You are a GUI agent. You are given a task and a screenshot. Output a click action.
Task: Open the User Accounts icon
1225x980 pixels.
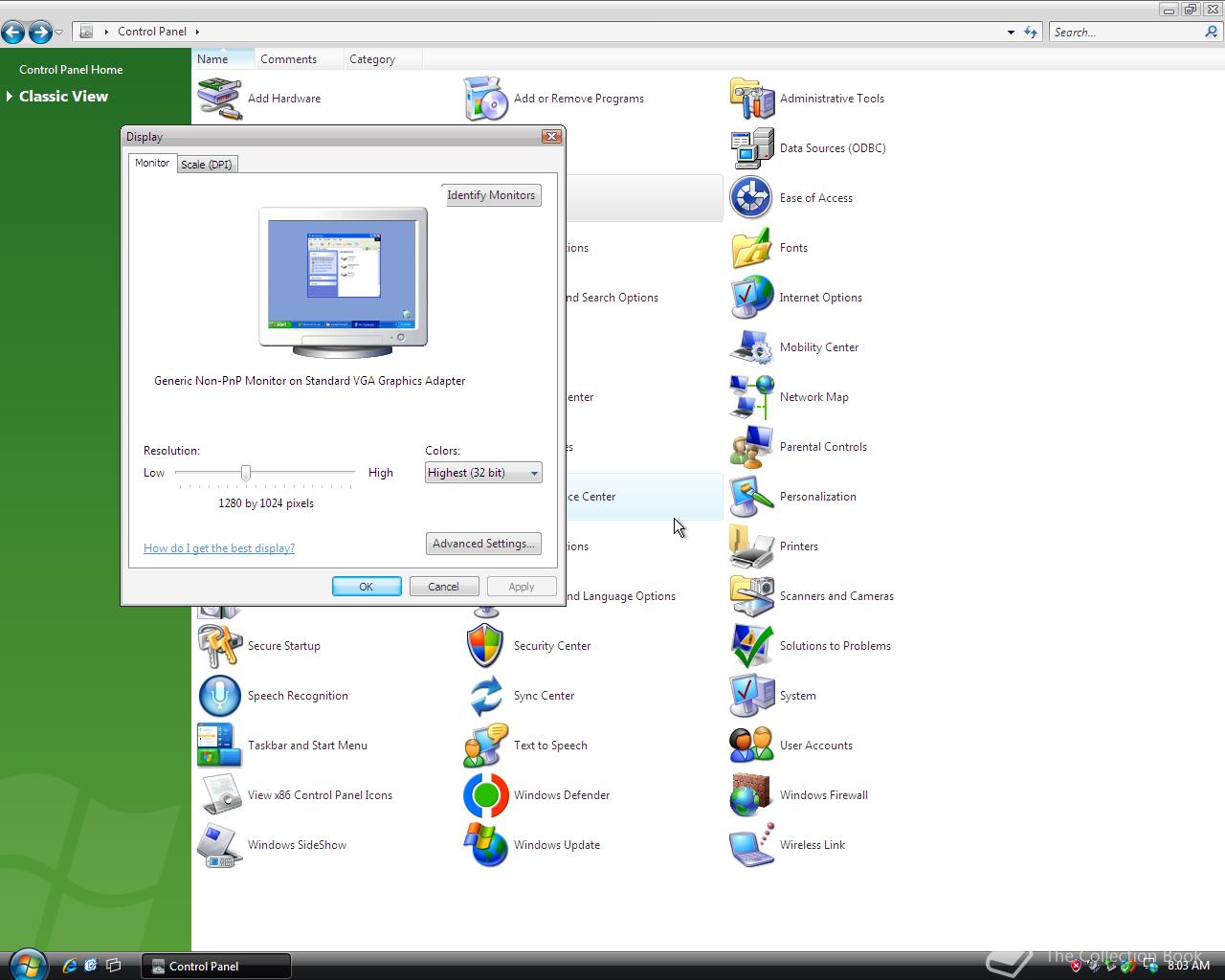click(x=751, y=746)
